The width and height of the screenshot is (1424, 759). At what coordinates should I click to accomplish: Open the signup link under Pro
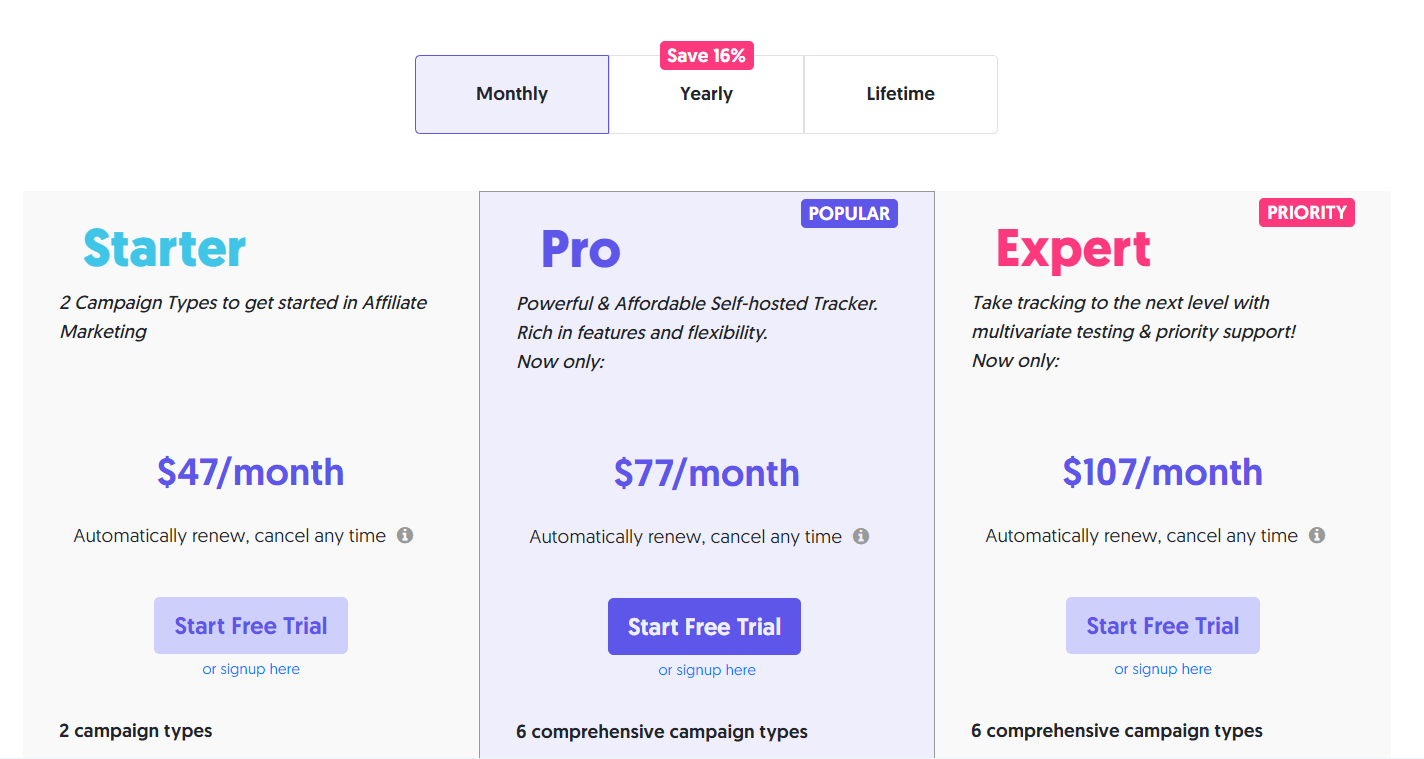coord(707,670)
